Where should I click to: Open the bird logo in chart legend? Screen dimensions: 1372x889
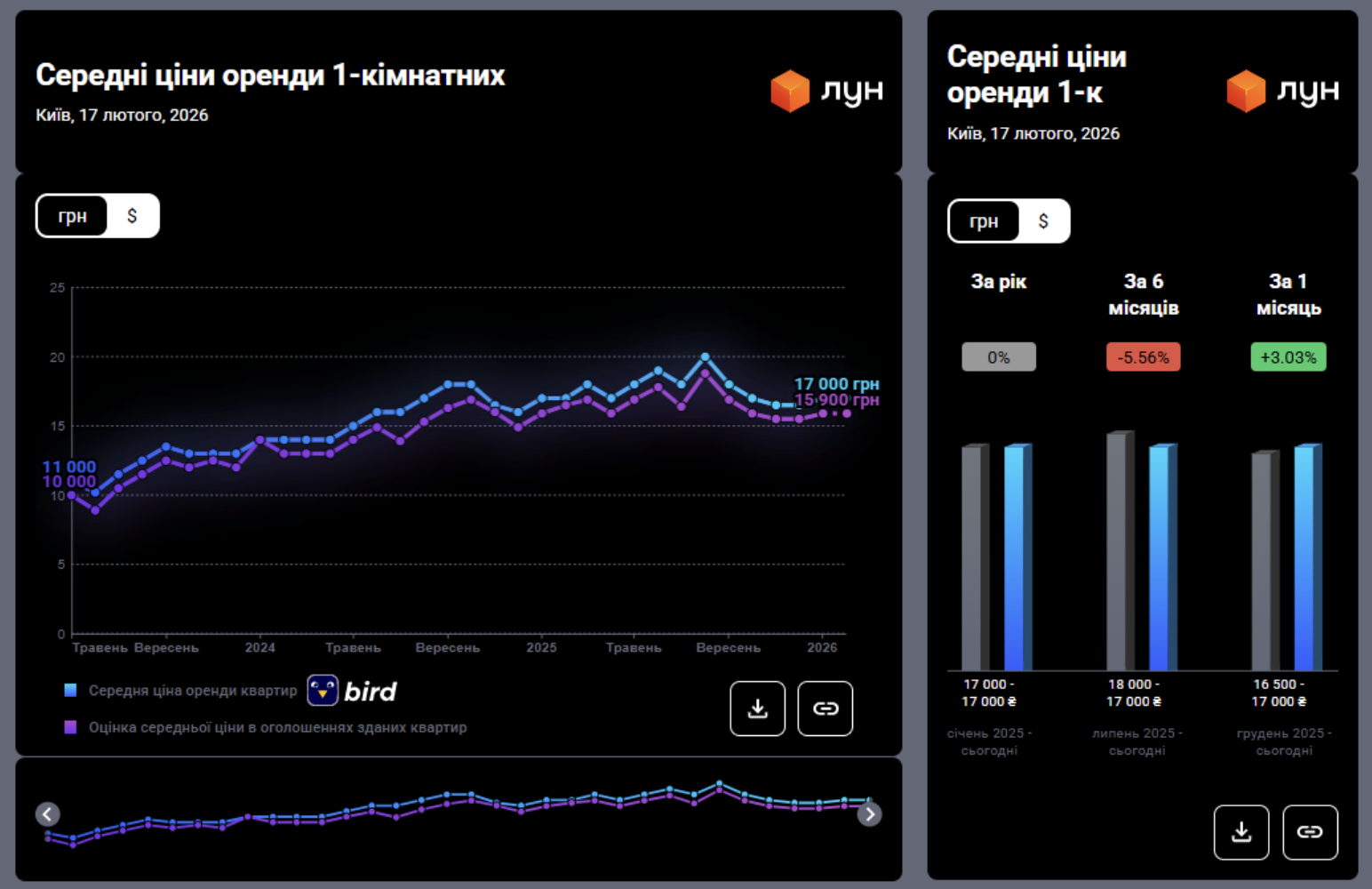pos(352,691)
